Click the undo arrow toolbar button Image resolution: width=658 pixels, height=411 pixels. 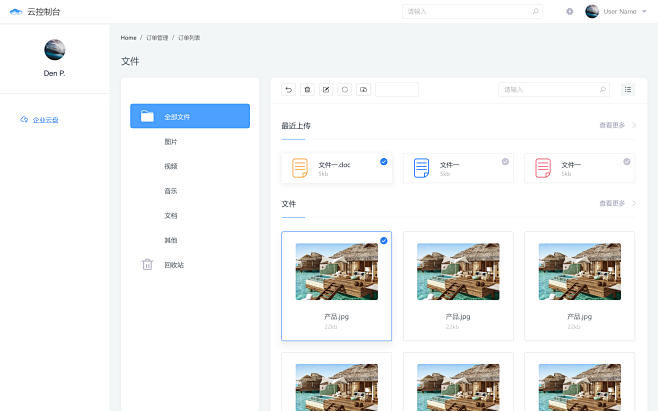pyautogui.click(x=288, y=89)
